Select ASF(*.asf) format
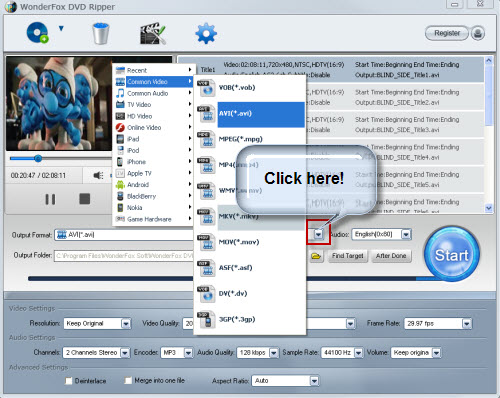 tap(250, 268)
